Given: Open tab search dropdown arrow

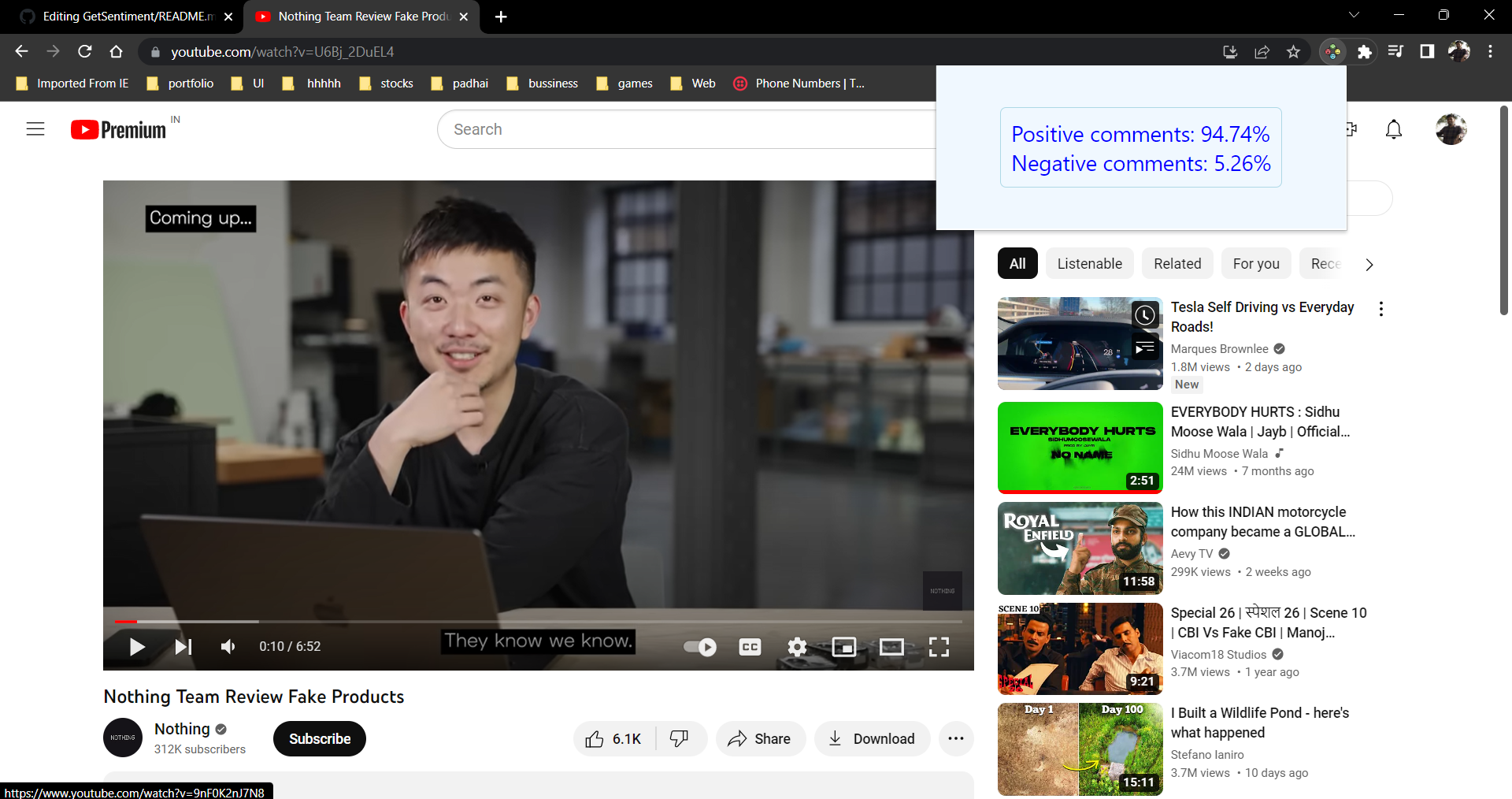Looking at the screenshot, I should (1354, 15).
